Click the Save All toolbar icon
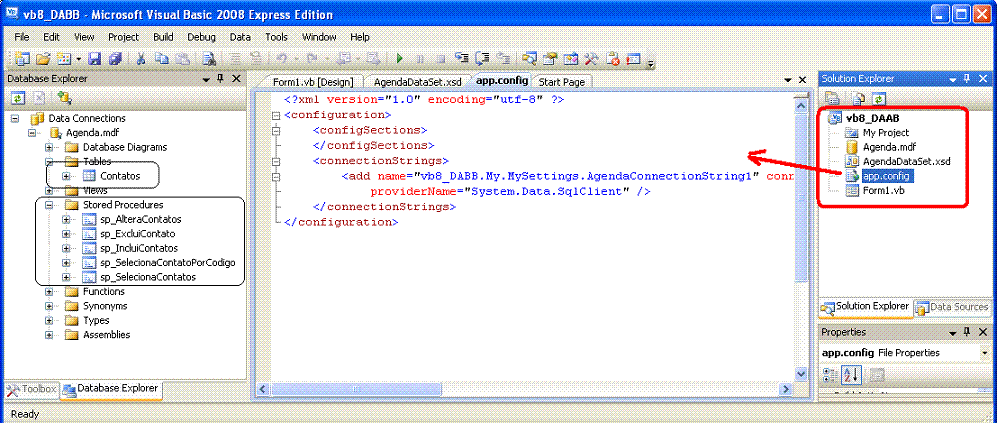Image resolution: width=997 pixels, height=423 pixels. (115, 59)
